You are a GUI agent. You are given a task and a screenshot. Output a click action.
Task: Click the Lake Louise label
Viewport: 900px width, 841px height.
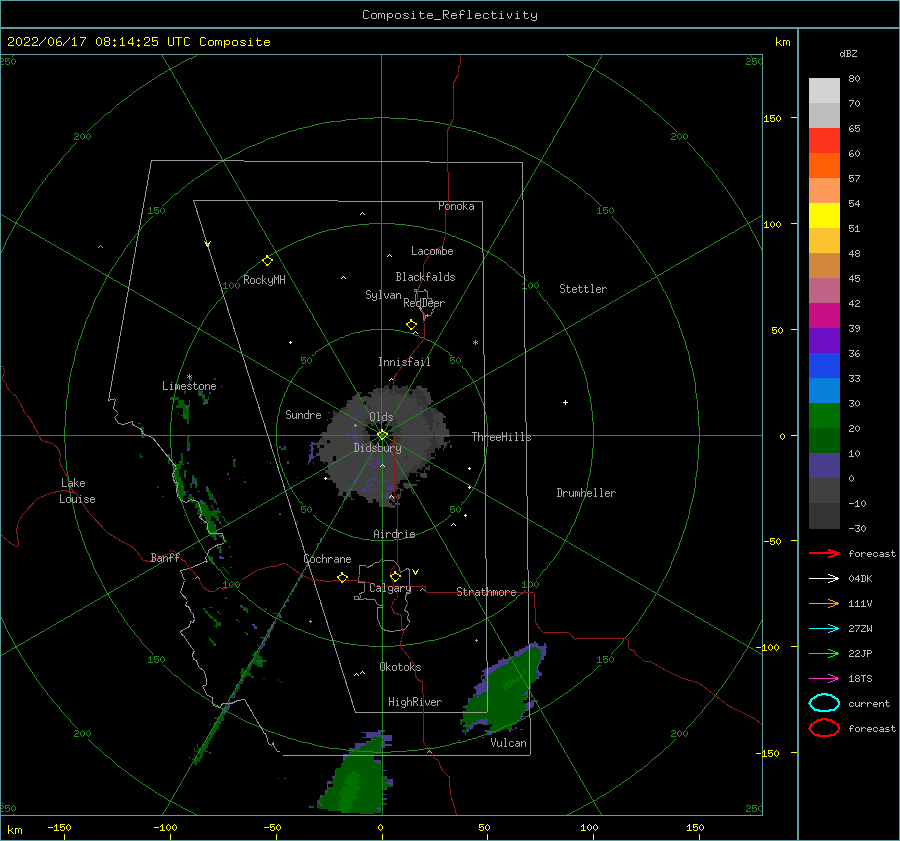[77, 491]
